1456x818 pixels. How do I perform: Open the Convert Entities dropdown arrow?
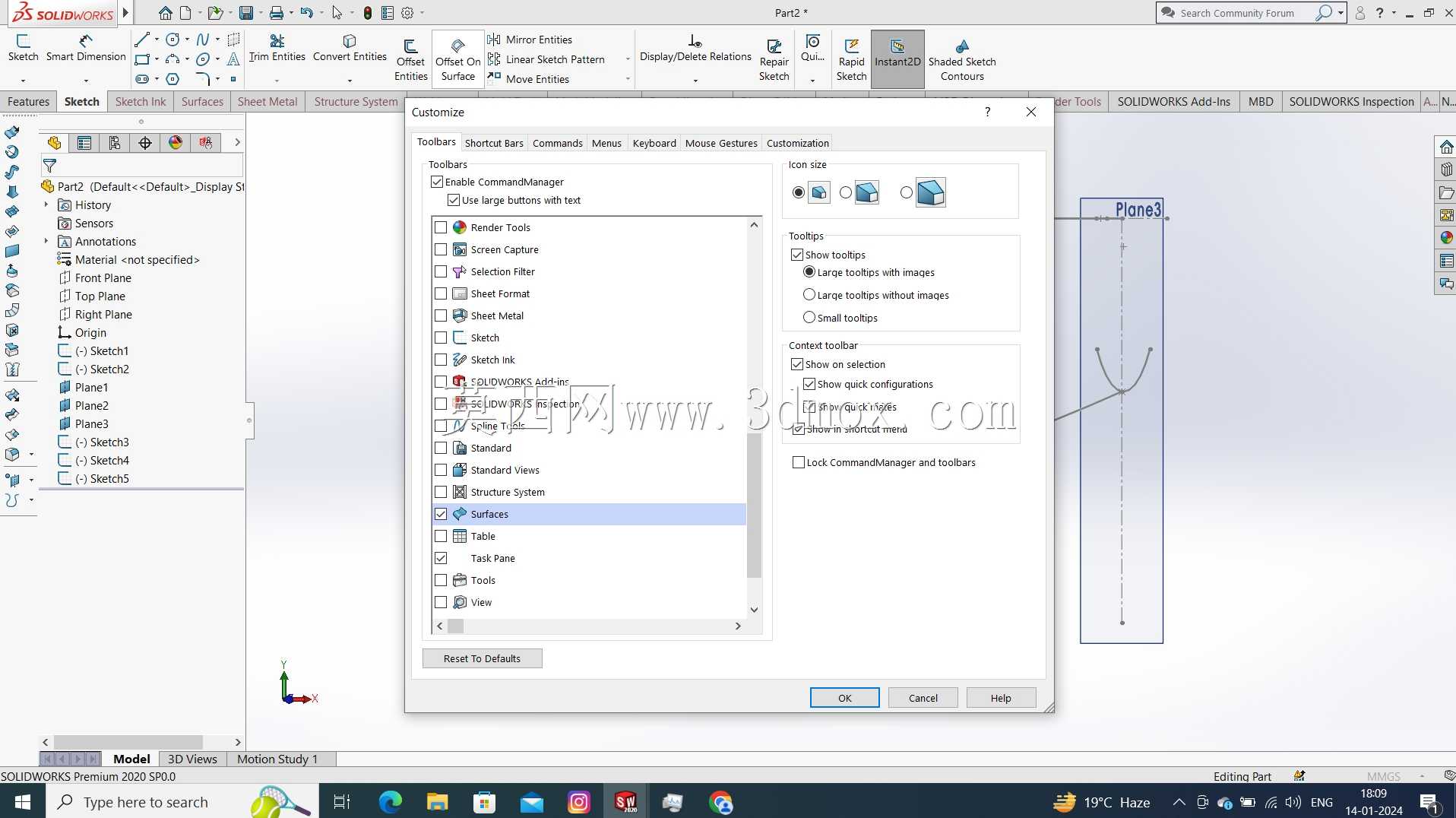[x=350, y=80]
